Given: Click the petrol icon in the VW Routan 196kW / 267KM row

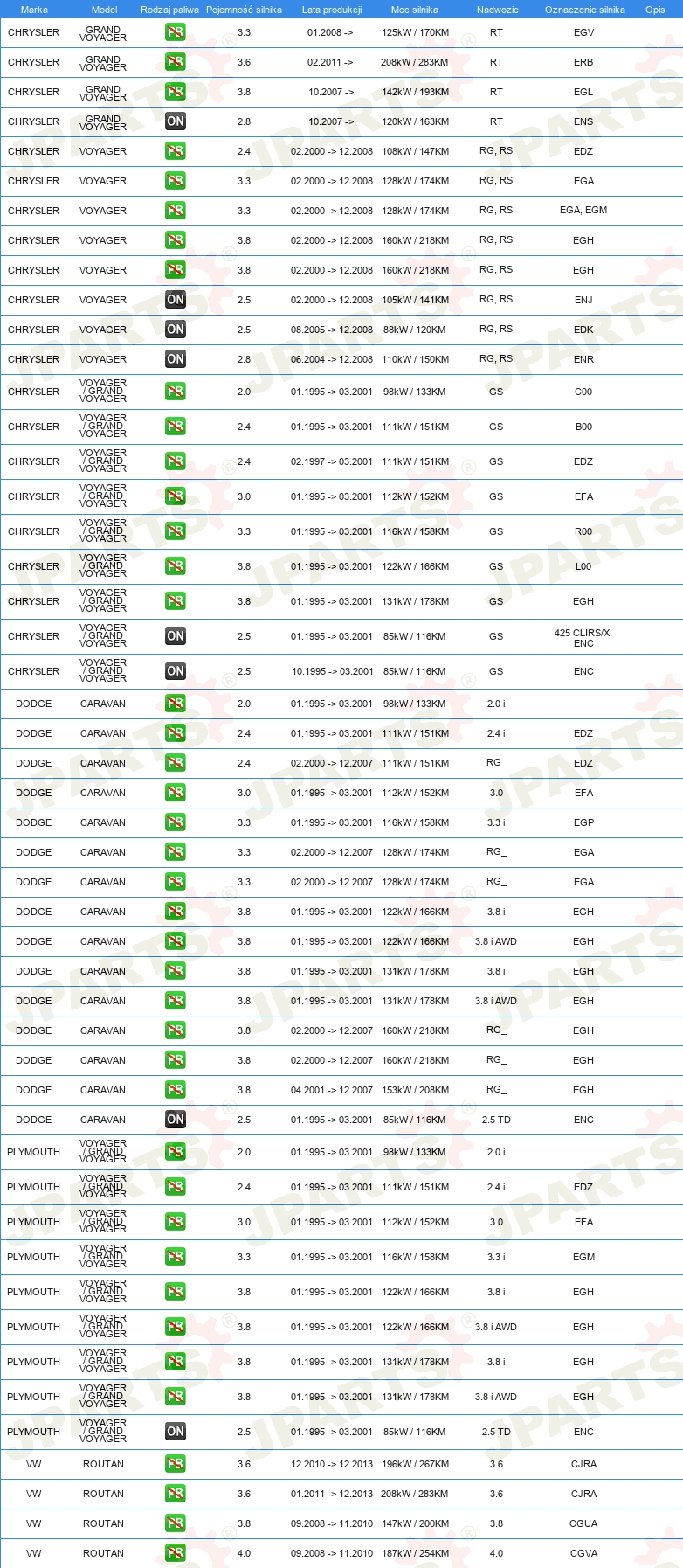Looking at the screenshot, I should (x=176, y=1464).
